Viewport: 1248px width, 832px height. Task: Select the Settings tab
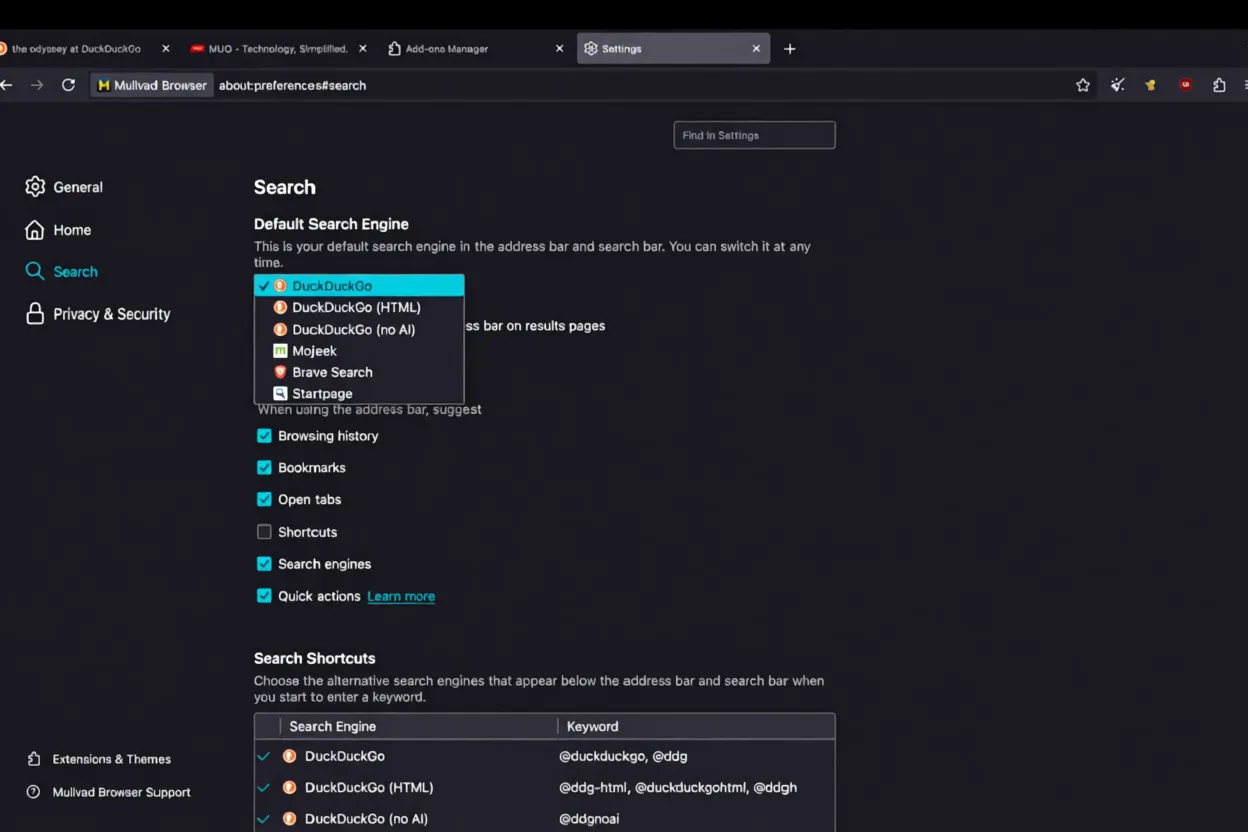pos(673,48)
